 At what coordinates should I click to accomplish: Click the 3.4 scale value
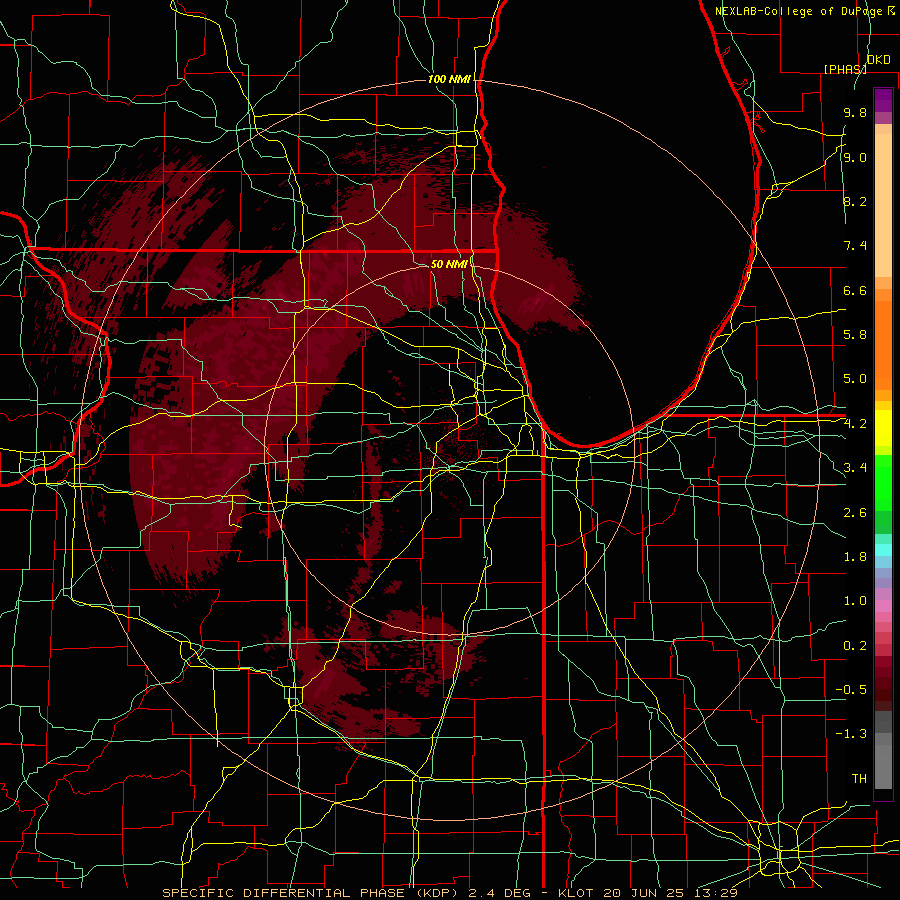pos(855,468)
